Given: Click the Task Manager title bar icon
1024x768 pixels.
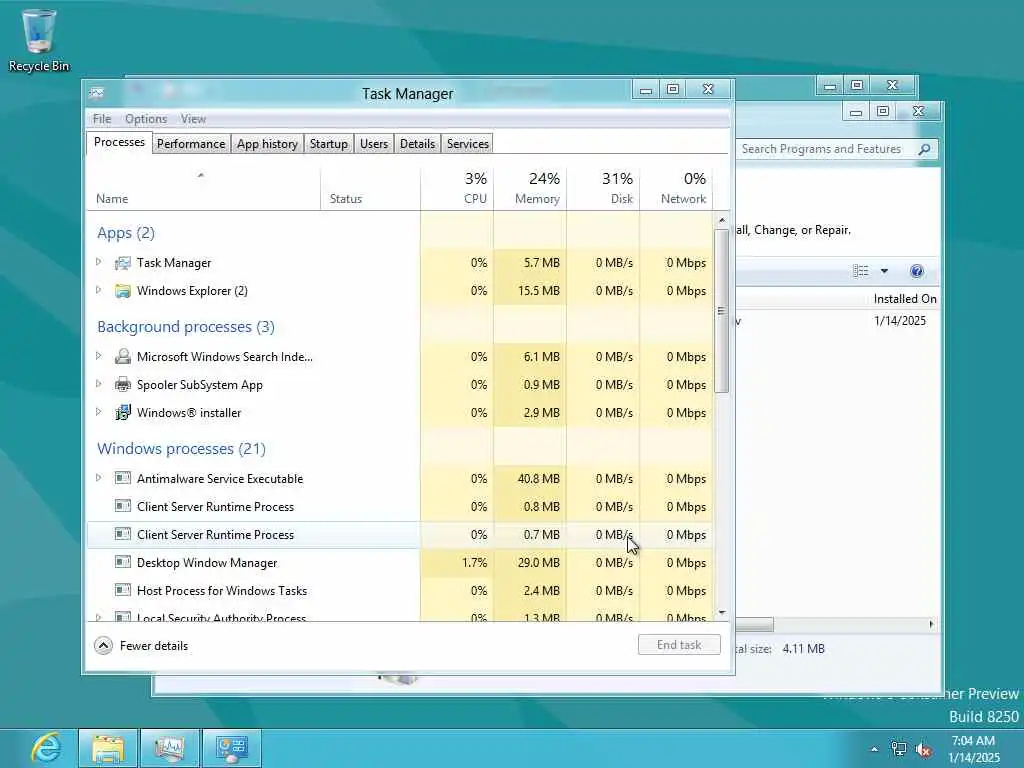Looking at the screenshot, I should [97, 93].
